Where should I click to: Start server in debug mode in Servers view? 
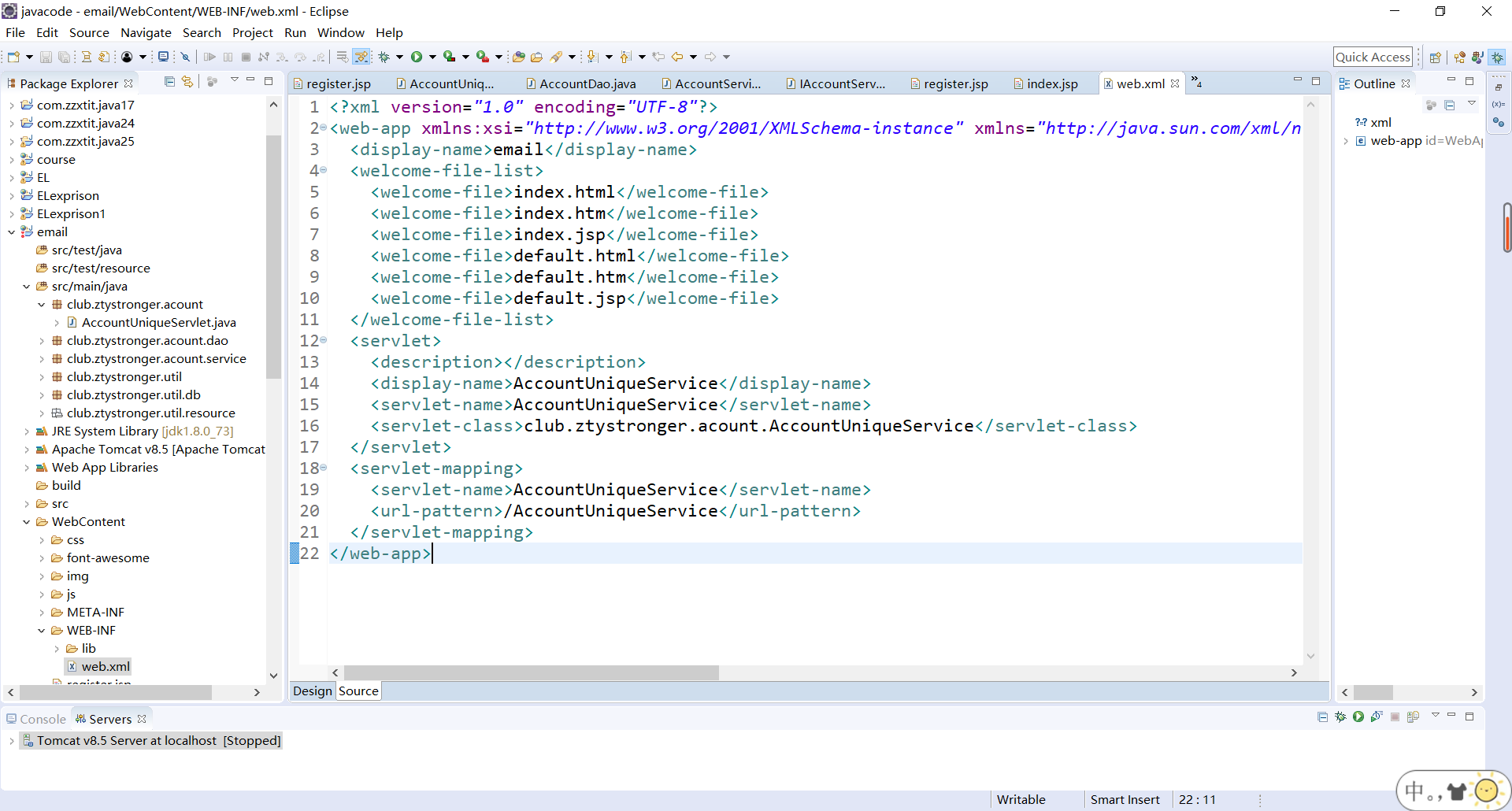click(1340, 717)
